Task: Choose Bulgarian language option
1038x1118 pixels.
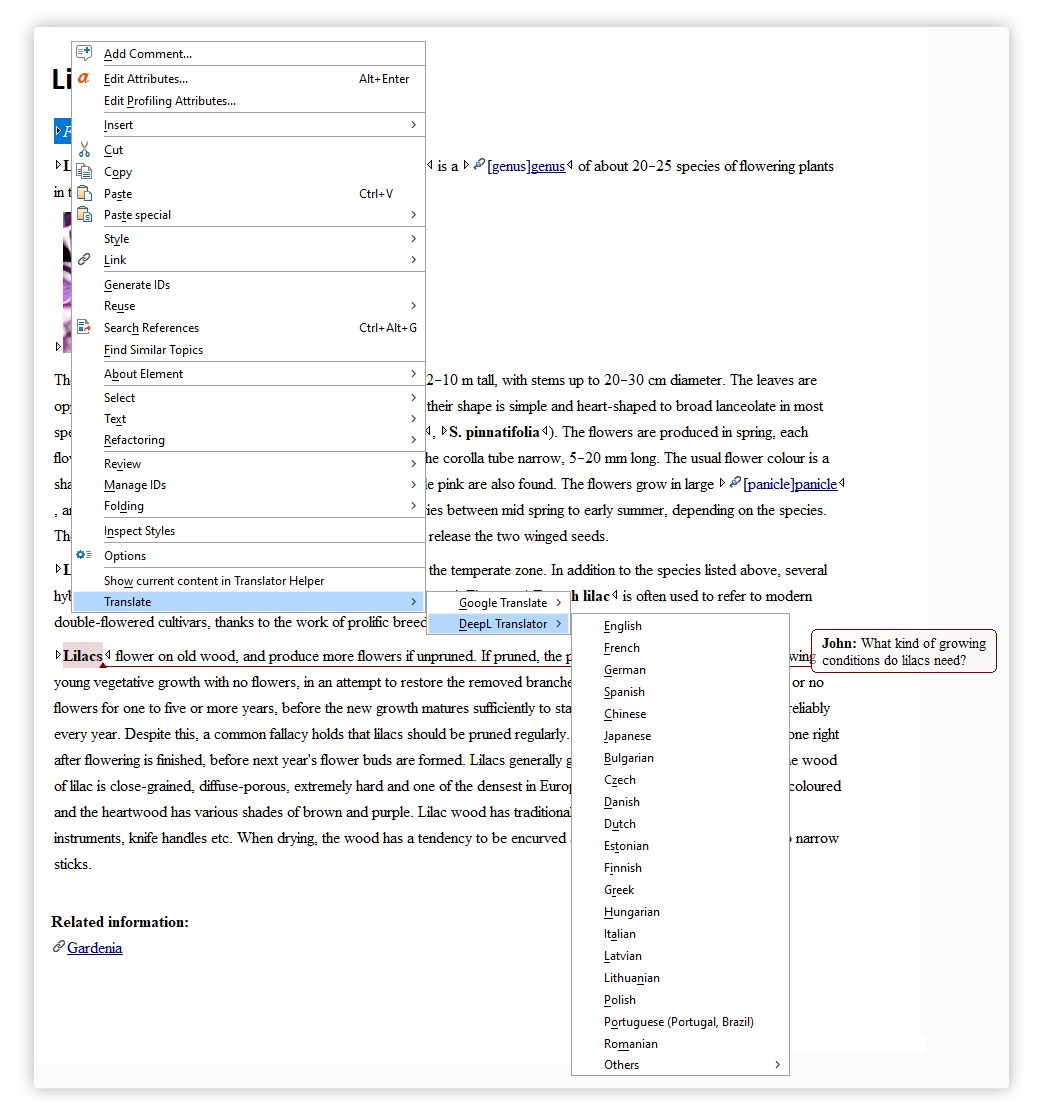Action: click(680, 758)
